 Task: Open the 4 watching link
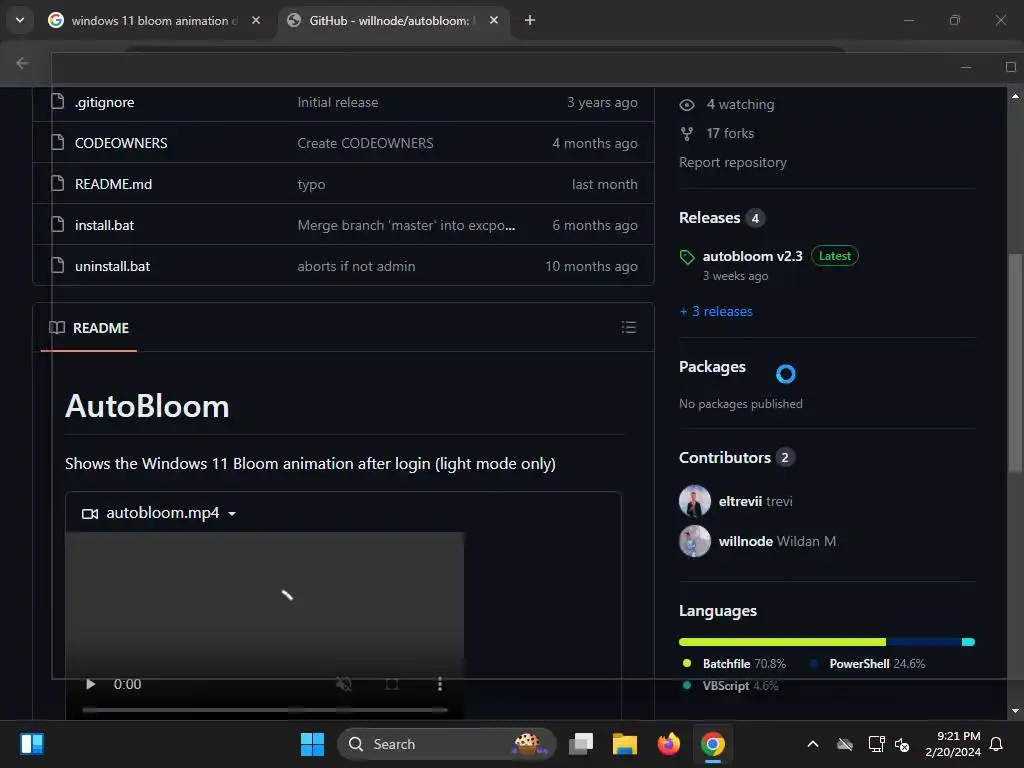coord(740,104)
